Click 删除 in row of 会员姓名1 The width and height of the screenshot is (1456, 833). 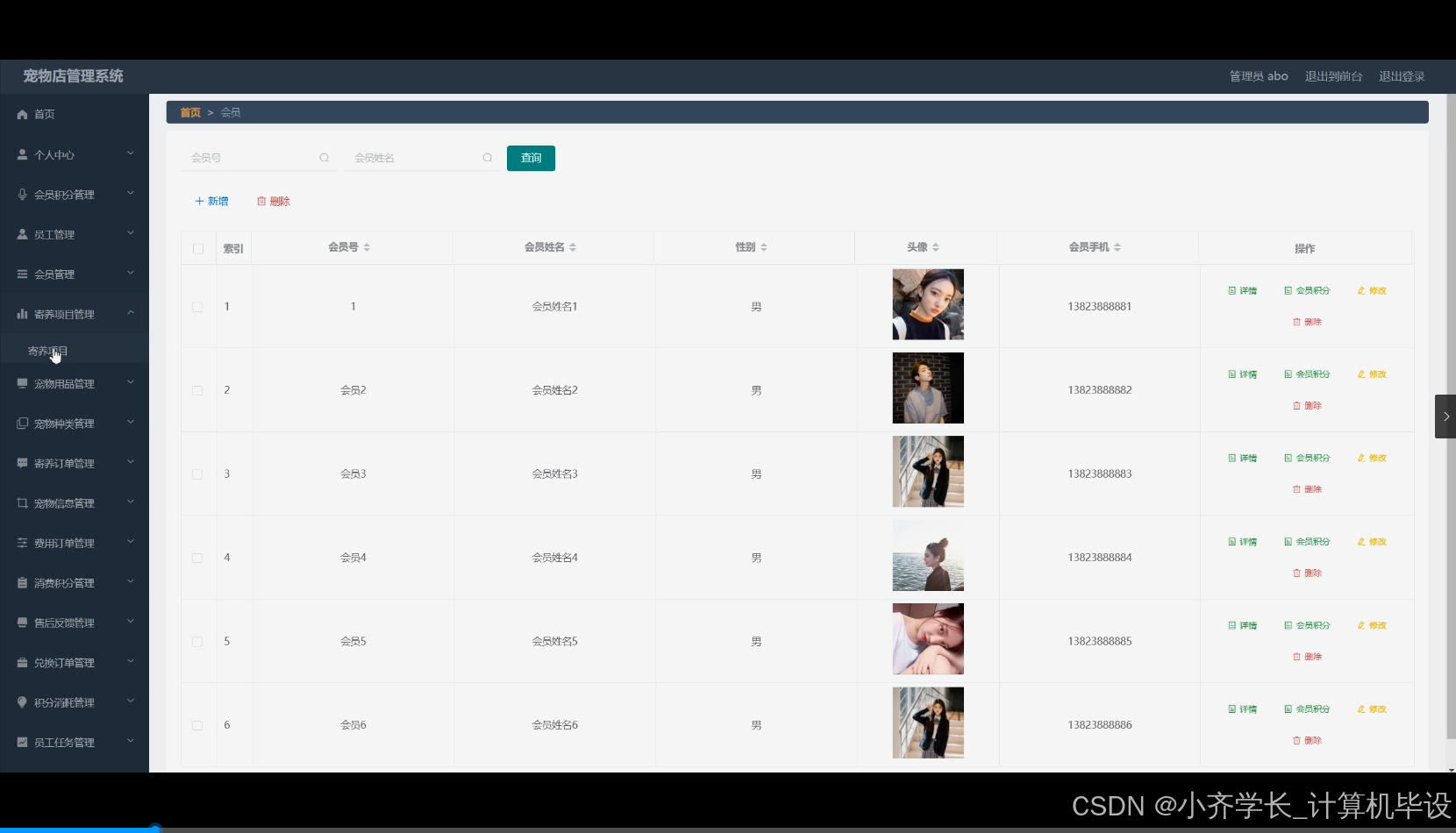pos(1307,322)
